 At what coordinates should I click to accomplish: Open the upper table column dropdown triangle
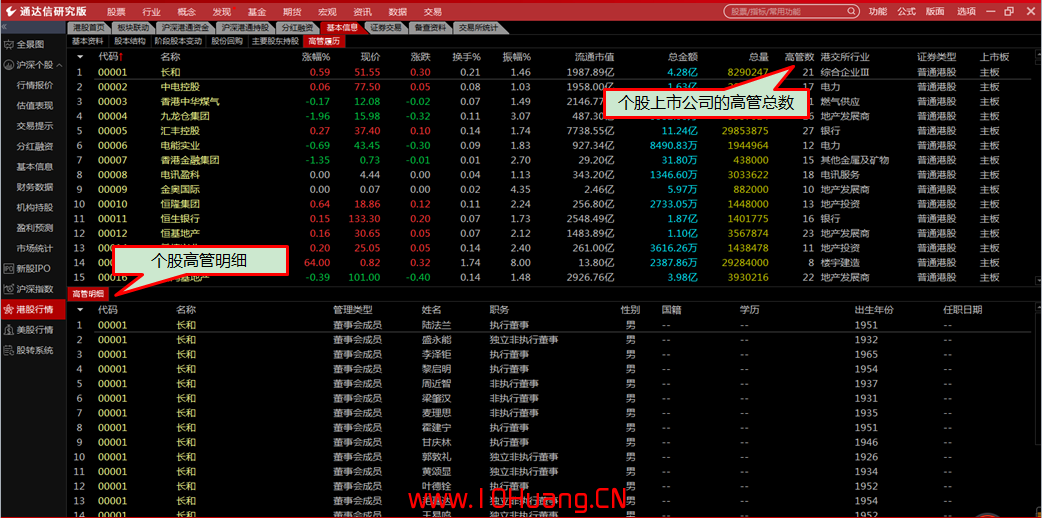click(x=80, y=57)
